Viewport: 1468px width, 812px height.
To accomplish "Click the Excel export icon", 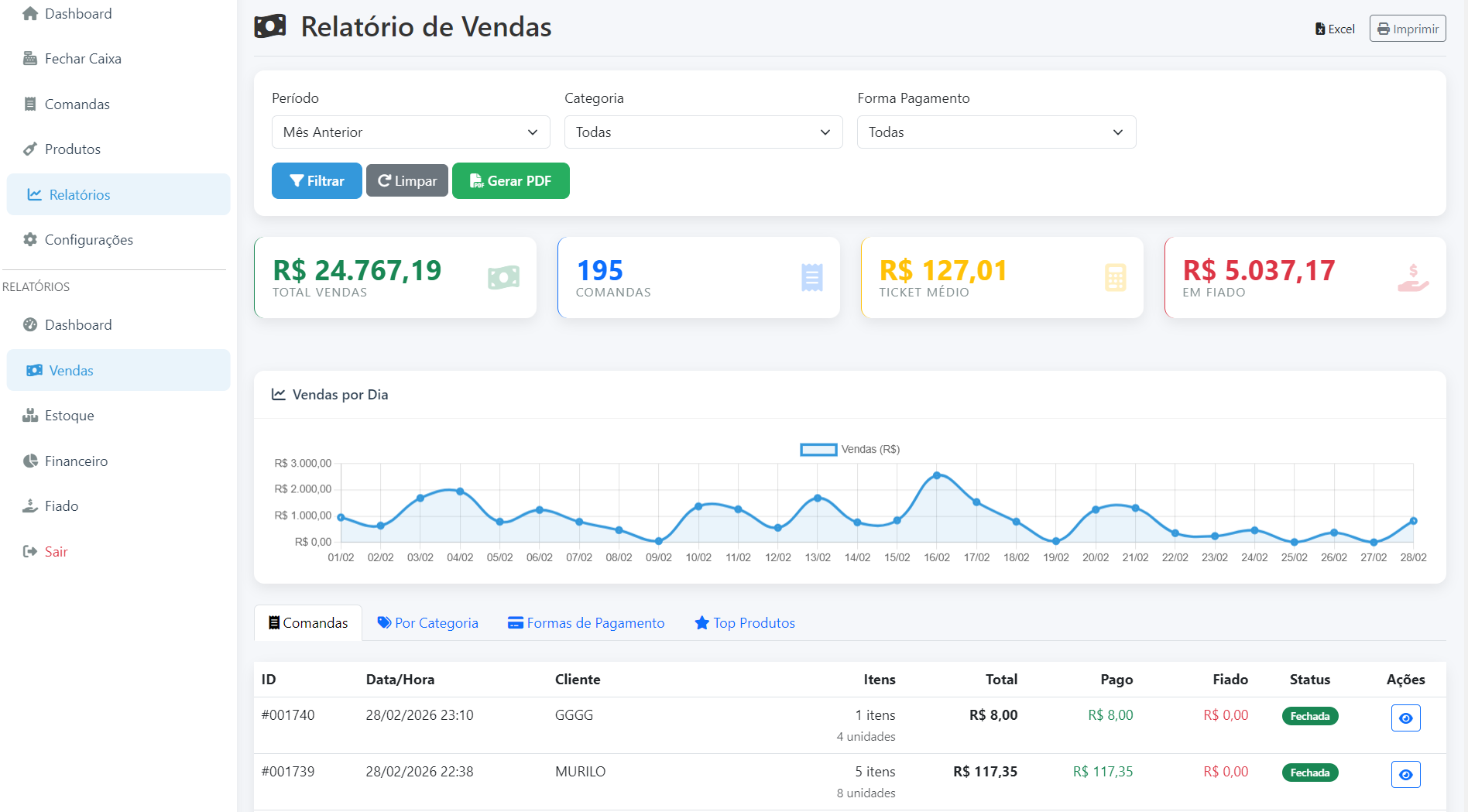I will point(1320,29).
